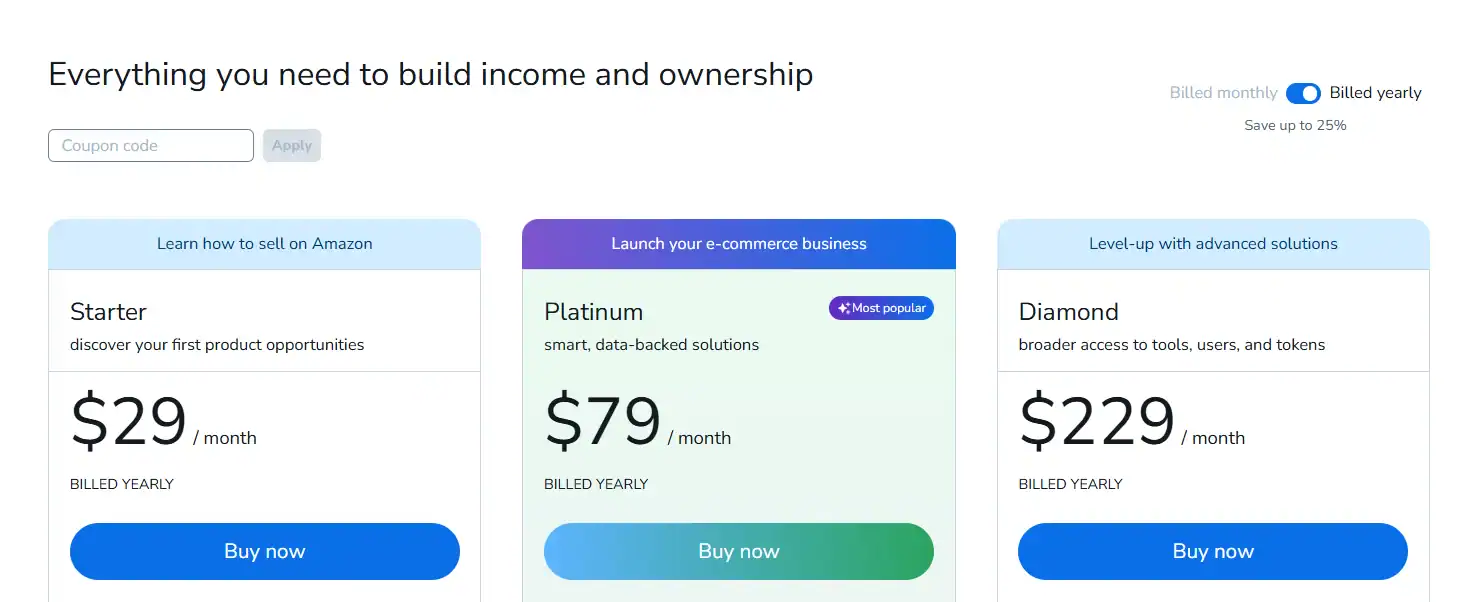1470x602 pixels.
Task: Click the Save up to 25% text
Action: pyautogui.click(x=1295, y=126)
